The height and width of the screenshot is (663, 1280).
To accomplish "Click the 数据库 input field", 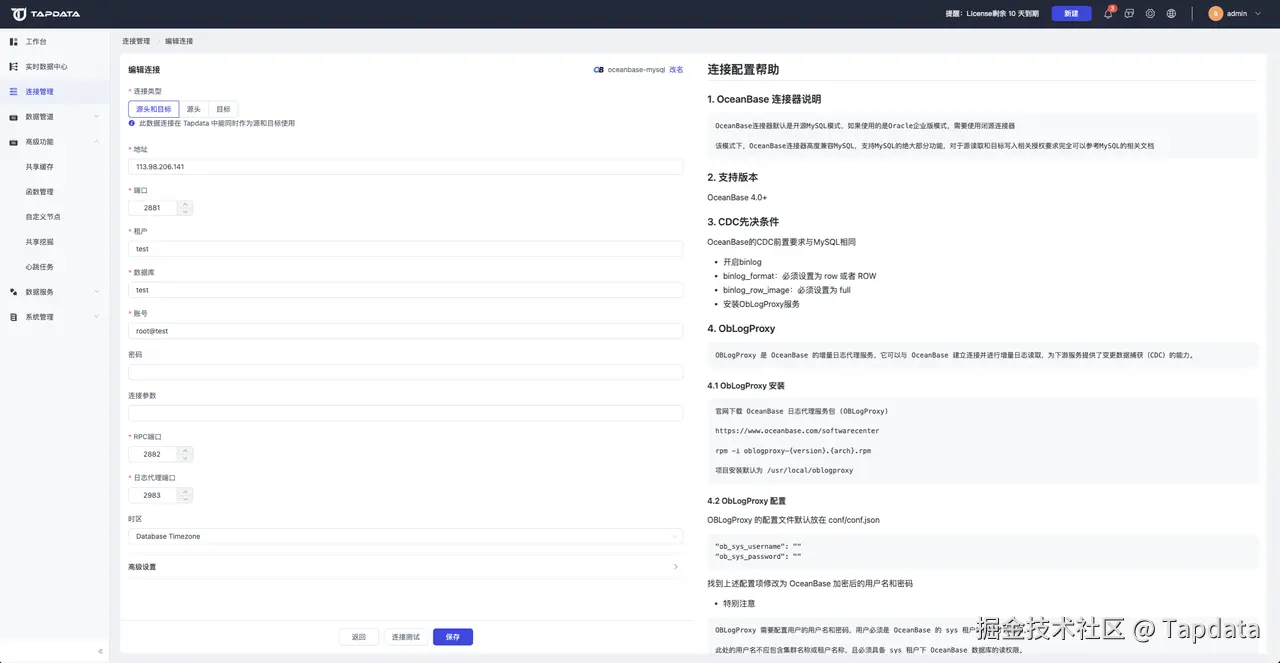I will click(405, 289).
